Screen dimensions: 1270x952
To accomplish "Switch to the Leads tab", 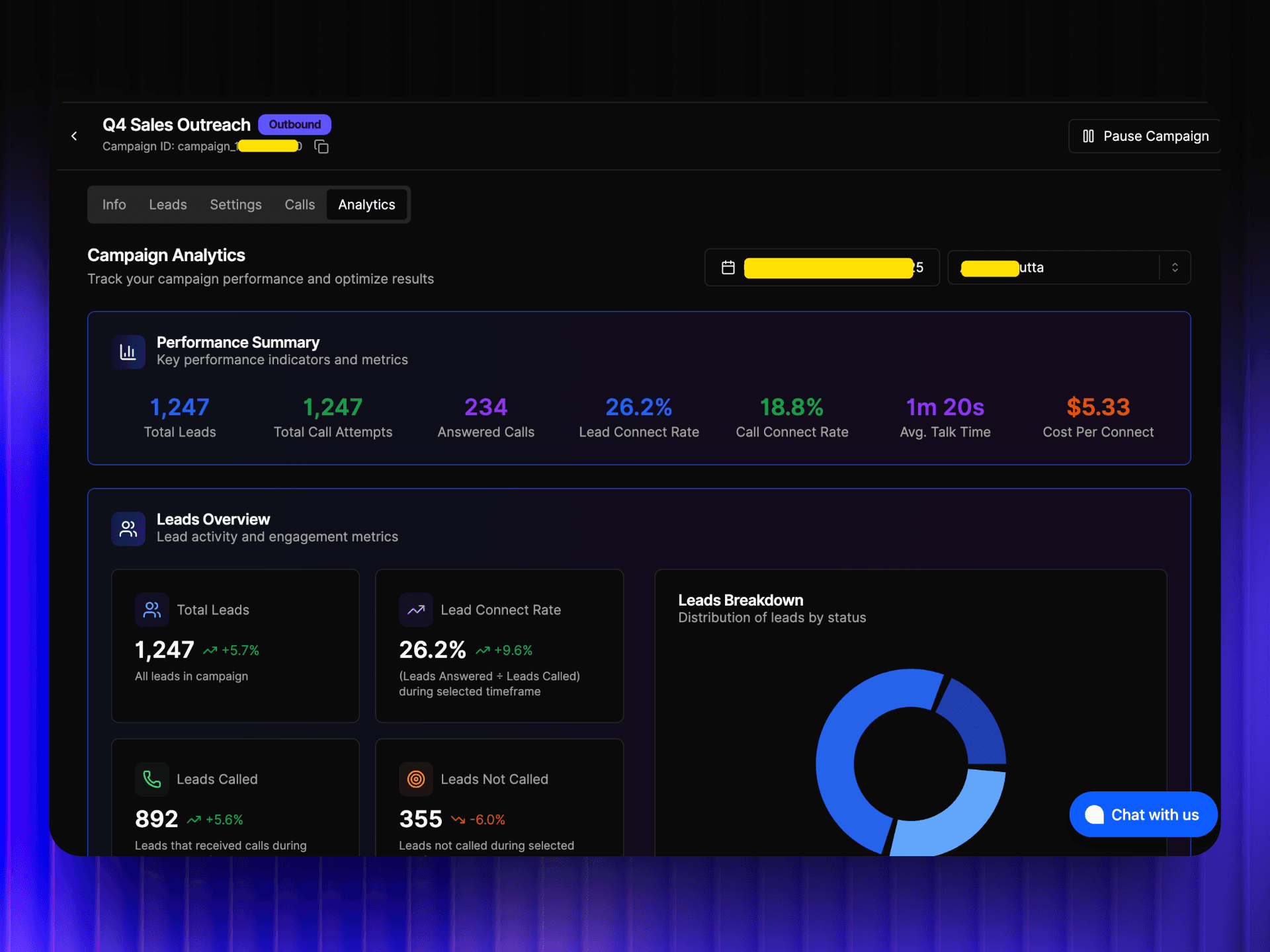I will pyautogui.click(x=168, y=205).
